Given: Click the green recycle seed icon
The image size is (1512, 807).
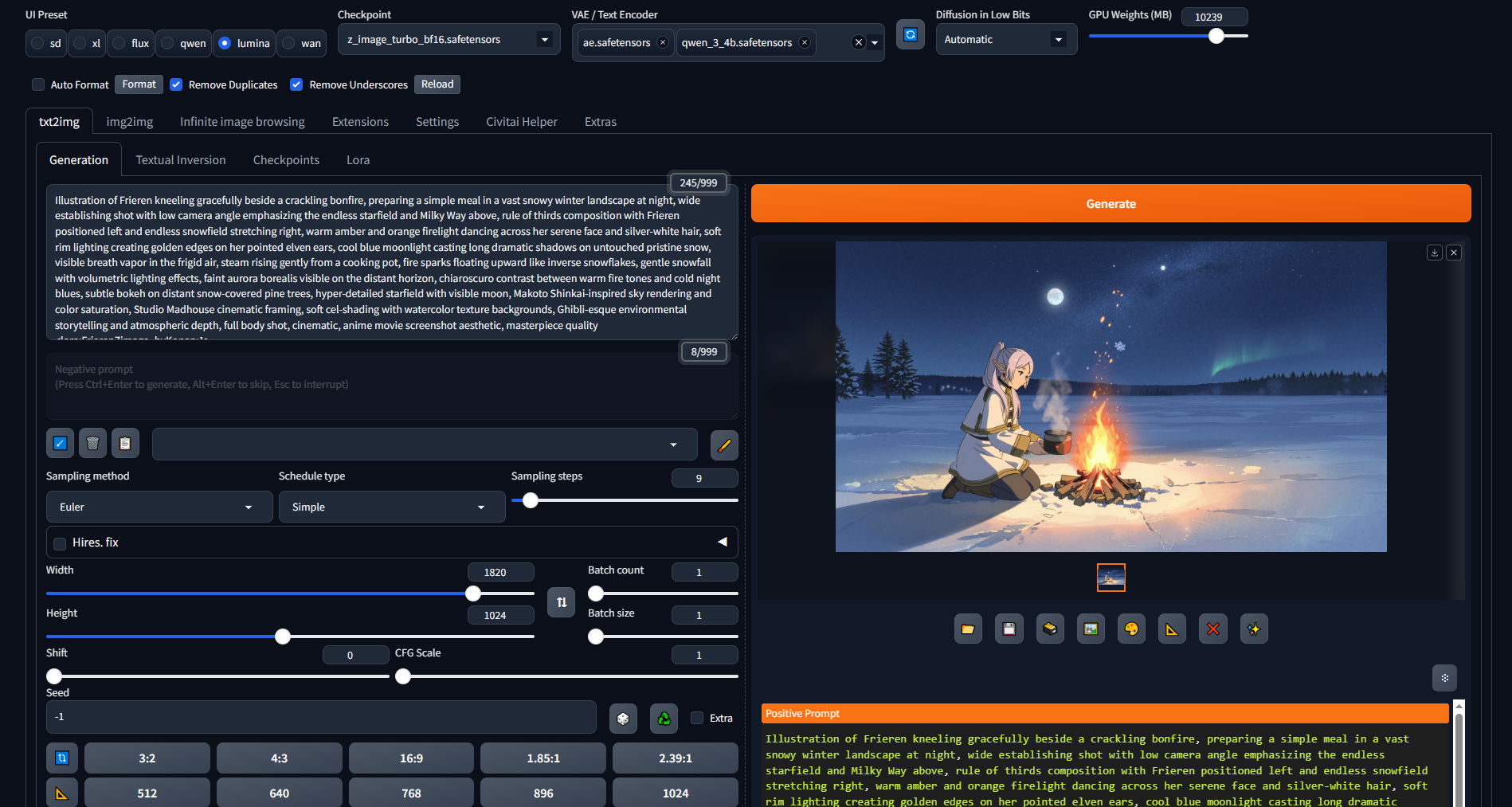Looking at the screenshot, I should [664, 719].
